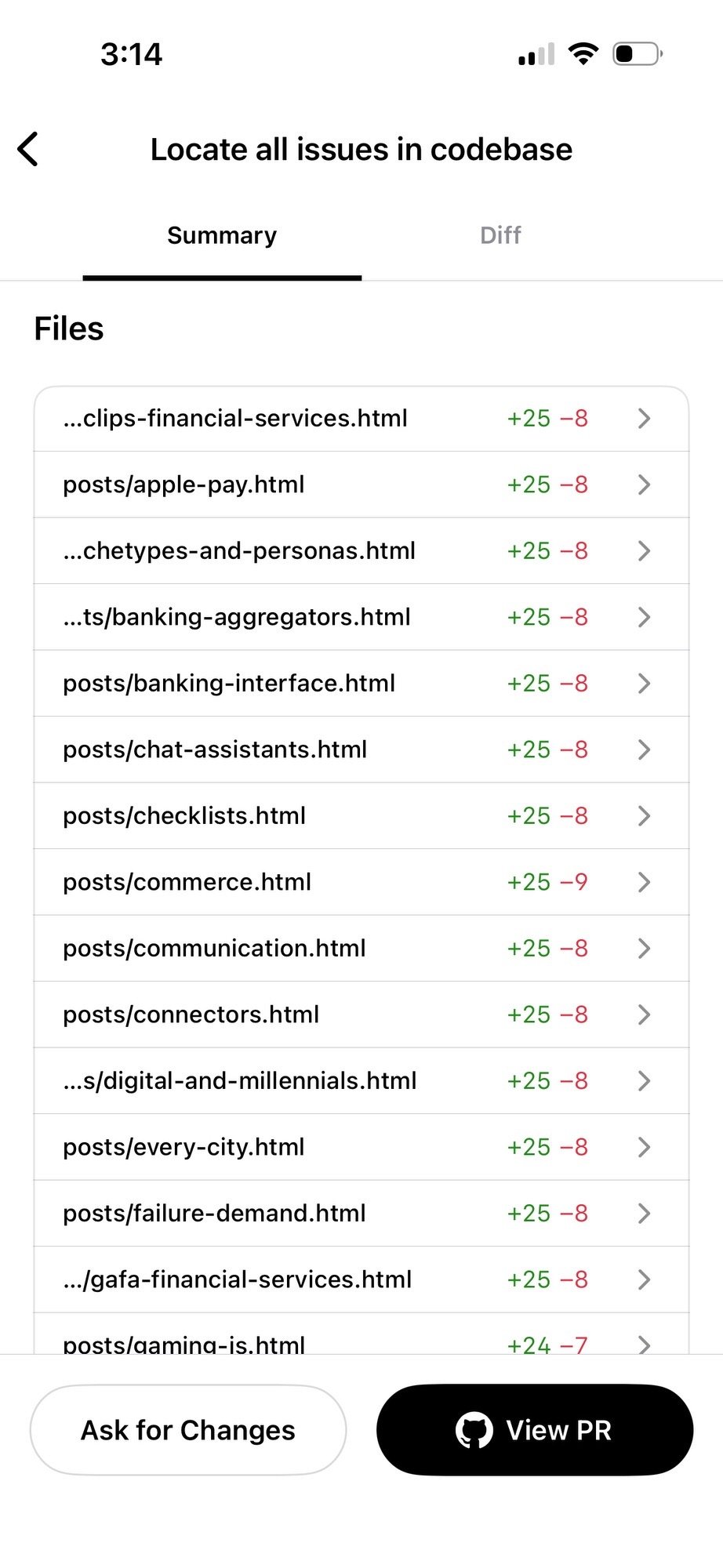Open clips-financial-services.html file entry

[x=235, y=419]
